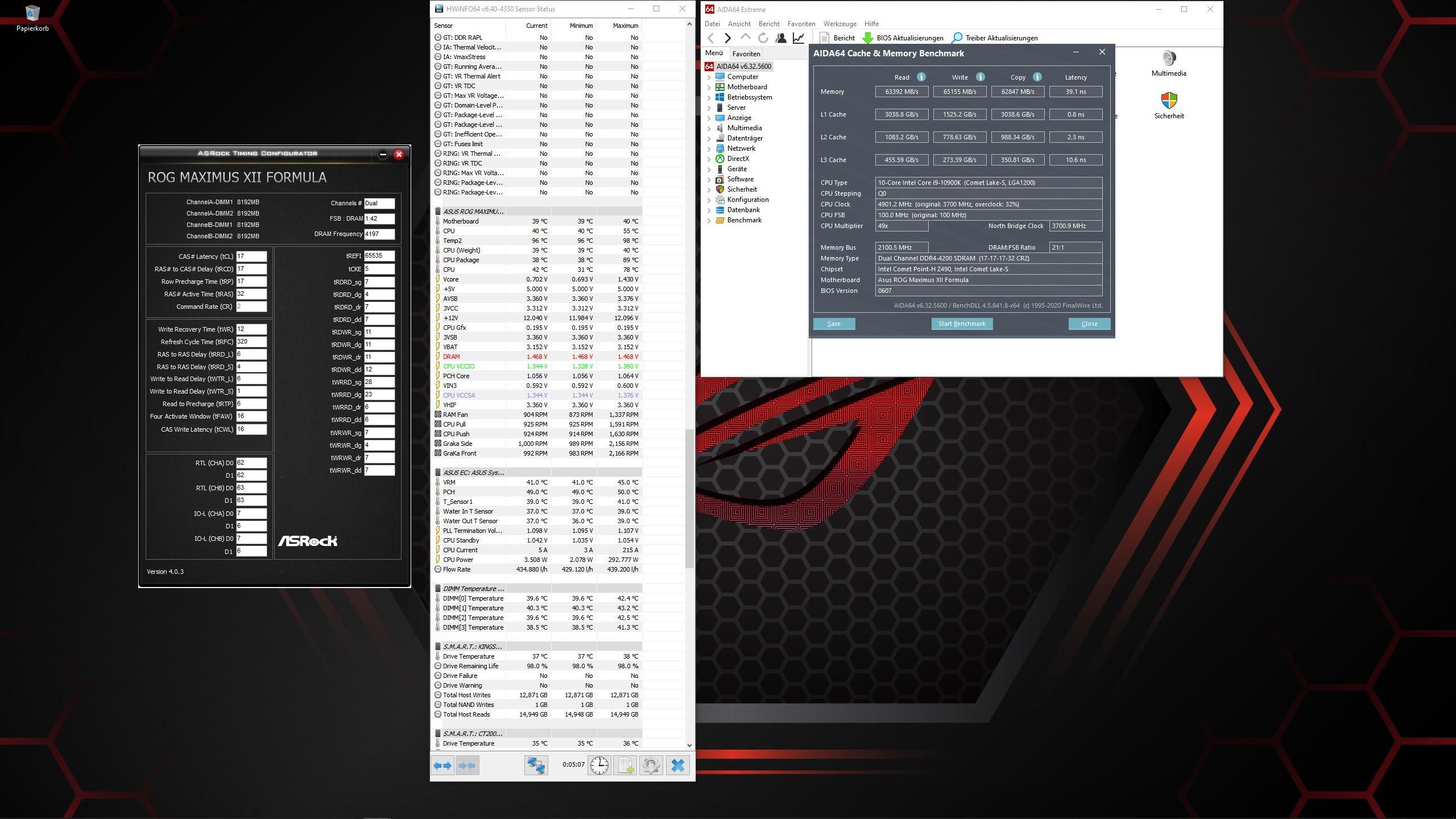This screenshot has height=819, width=1456.
Task: Click Copy info icon in benchmark
Action: (x=1037, y=77)
